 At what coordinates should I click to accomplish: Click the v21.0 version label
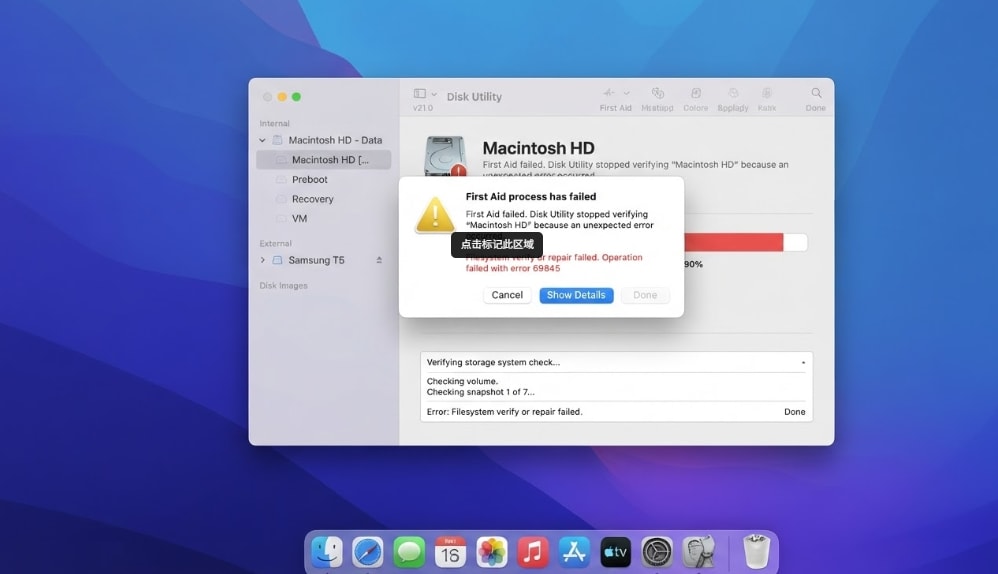tap(423, 108)
